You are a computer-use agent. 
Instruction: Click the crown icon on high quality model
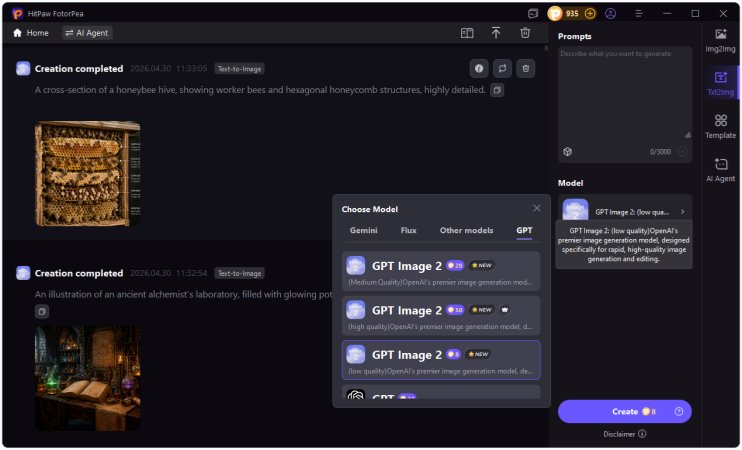[x=504, y=310]
